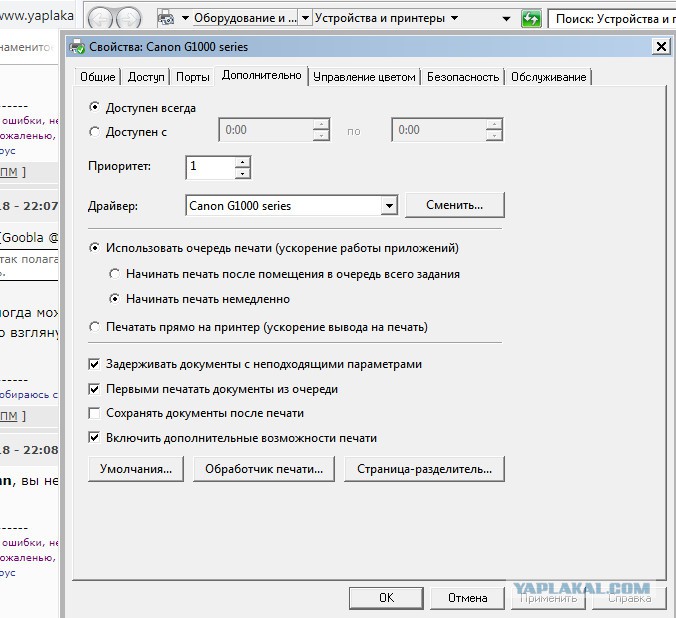
Task: Choose 'Начинать печать после помещения в очередь всего задания'
Action: tap(114, 274)
